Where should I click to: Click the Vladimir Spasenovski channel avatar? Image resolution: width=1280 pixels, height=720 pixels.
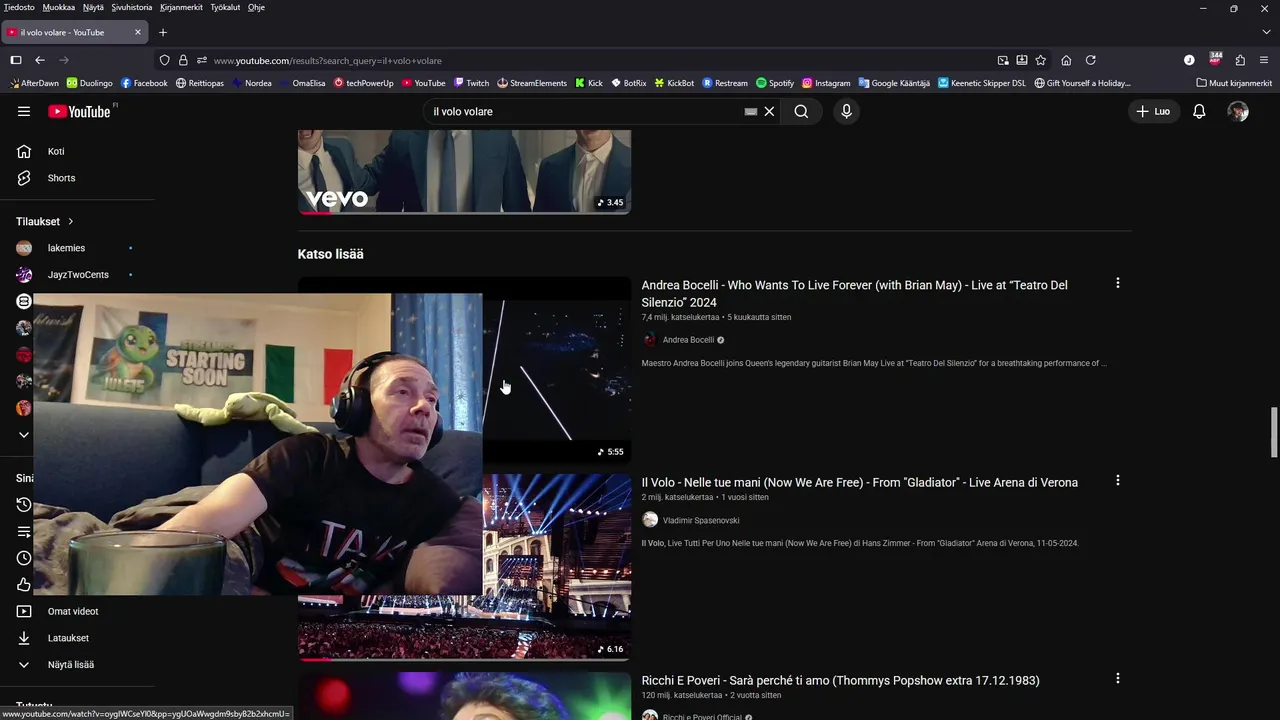(650, 520)
